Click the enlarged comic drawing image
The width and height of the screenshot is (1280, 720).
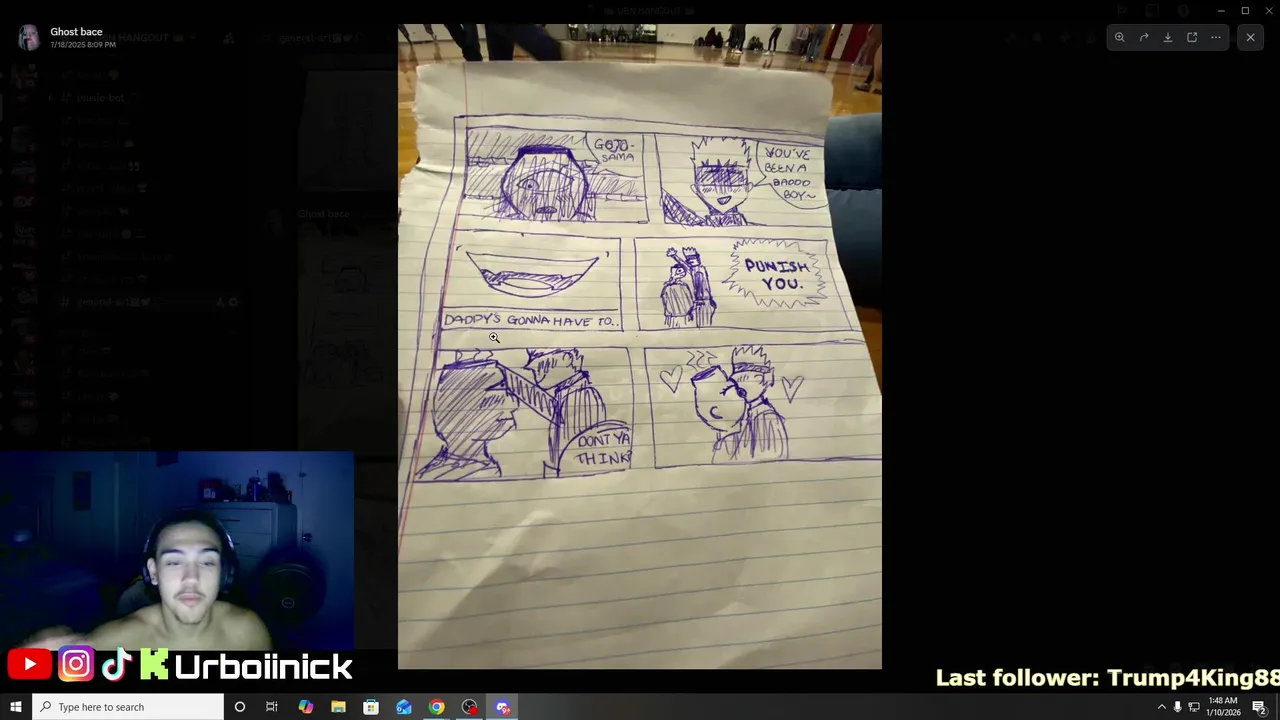click(640, 346)
